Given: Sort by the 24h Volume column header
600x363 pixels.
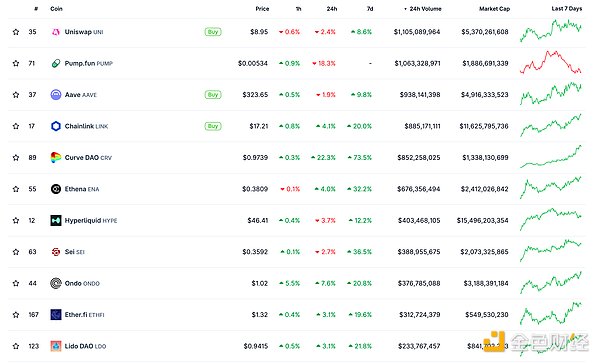Looking at the screenshot, I should (x=422, y=8).
